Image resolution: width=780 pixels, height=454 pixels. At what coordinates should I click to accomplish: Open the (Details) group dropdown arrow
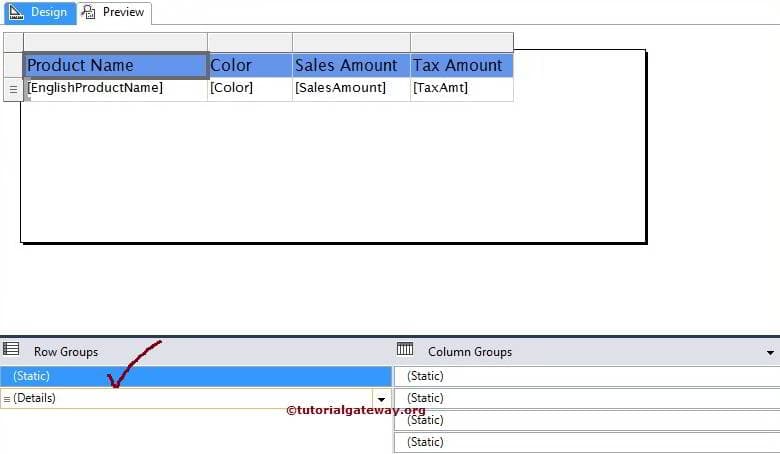click(382, 399)
